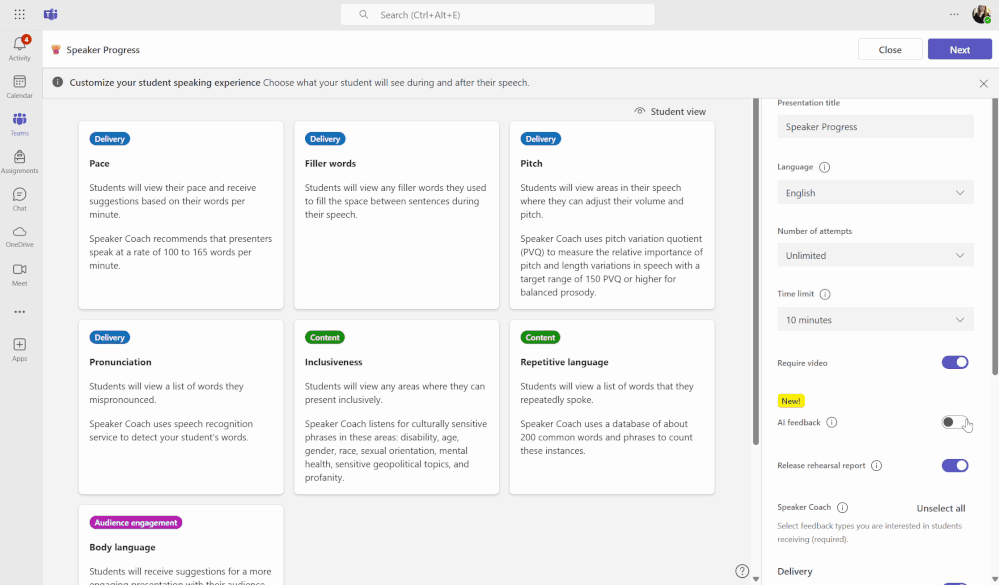Open the Language dropdown
This screenshot has height=585, width=999.
875,193
